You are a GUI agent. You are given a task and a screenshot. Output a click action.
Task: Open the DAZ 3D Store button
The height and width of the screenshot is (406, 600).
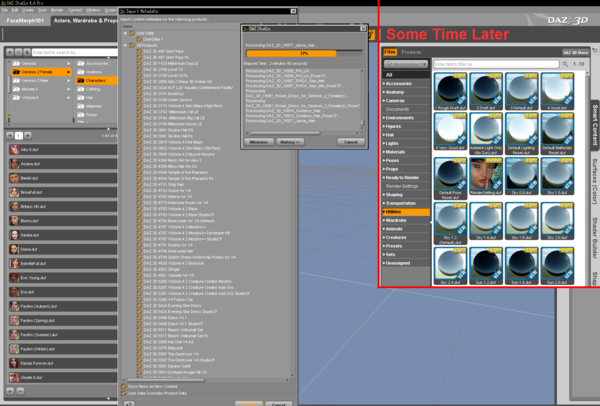point(576,52)
